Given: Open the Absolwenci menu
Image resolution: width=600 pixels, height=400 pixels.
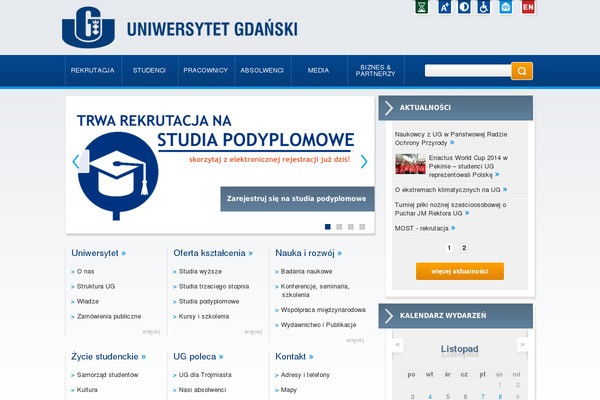Looking at the screenshot, I should (262, 70).
